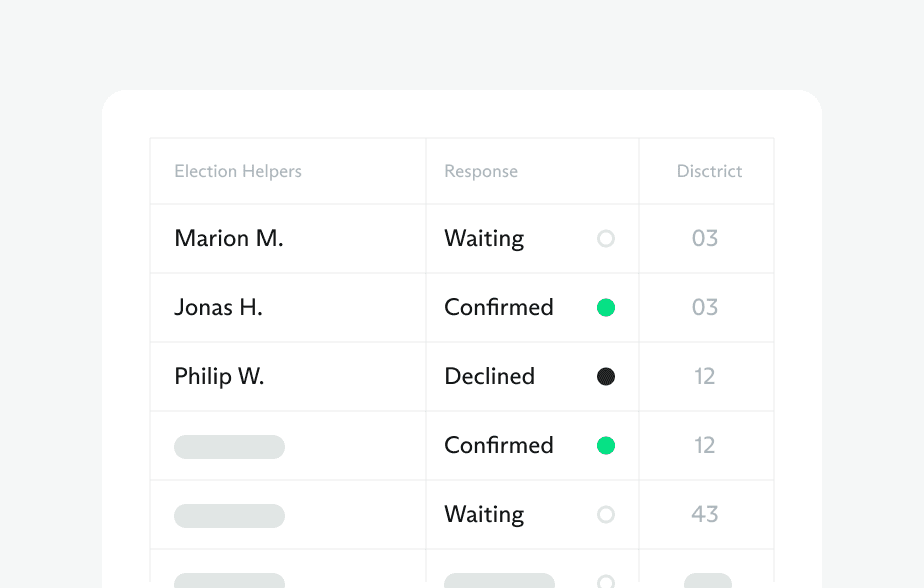Click Declined response for Philip W.
The width and height of the screenshot is (924, 588).
490,377
